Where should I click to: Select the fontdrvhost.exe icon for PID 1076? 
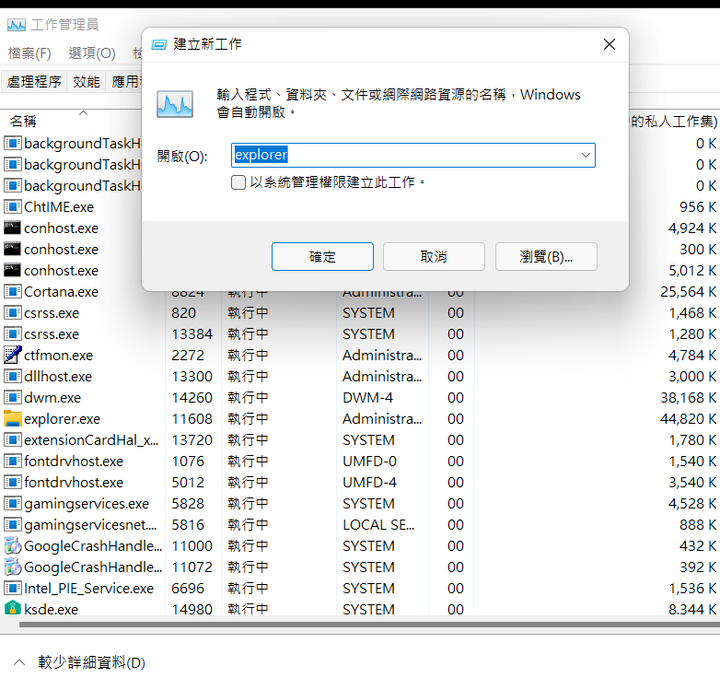coord(12,461)
